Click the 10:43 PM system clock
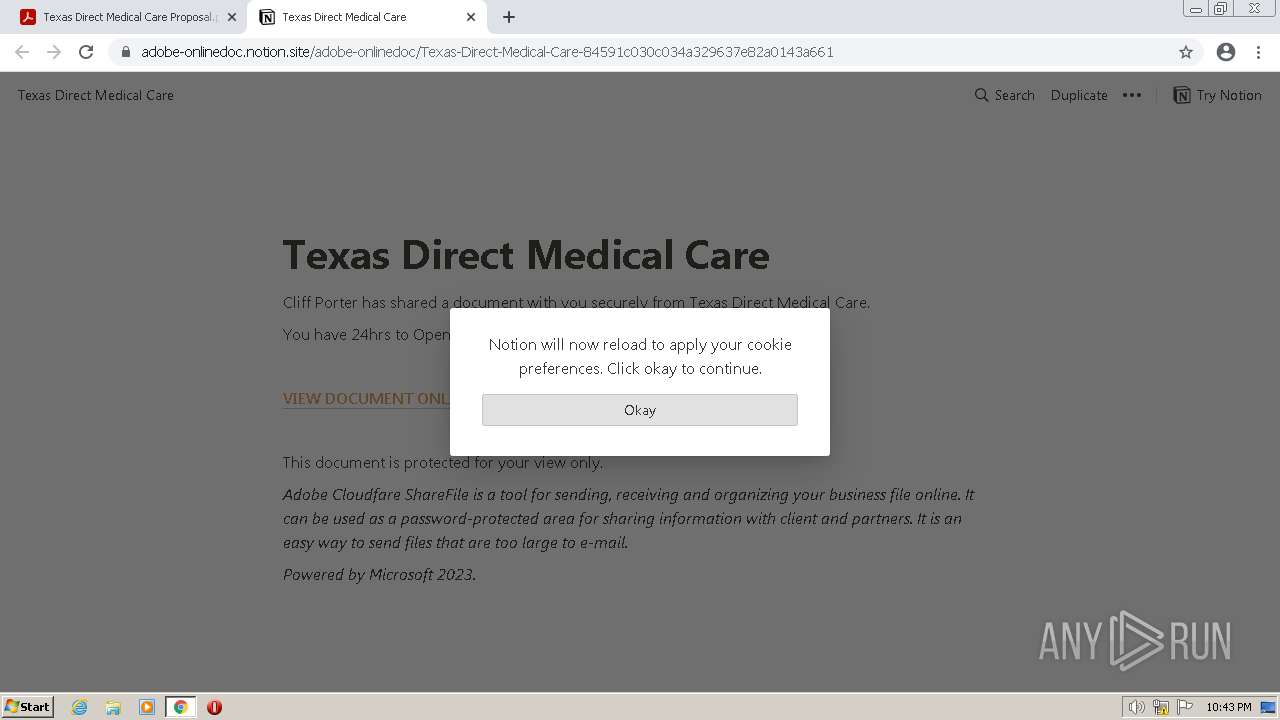The image size is (1280, 720). click(1229, 707)
